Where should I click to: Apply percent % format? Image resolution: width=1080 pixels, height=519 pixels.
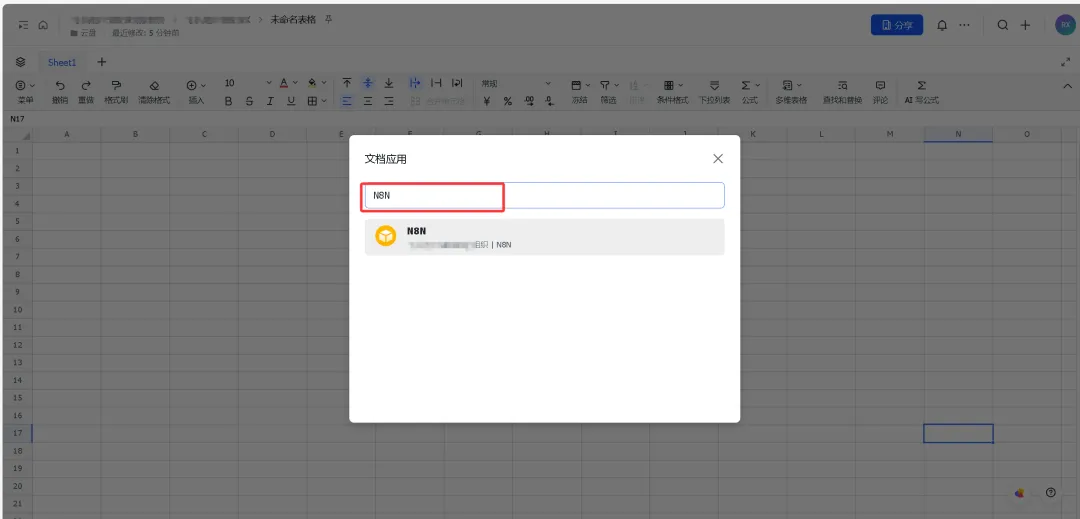tap(508, 101)
